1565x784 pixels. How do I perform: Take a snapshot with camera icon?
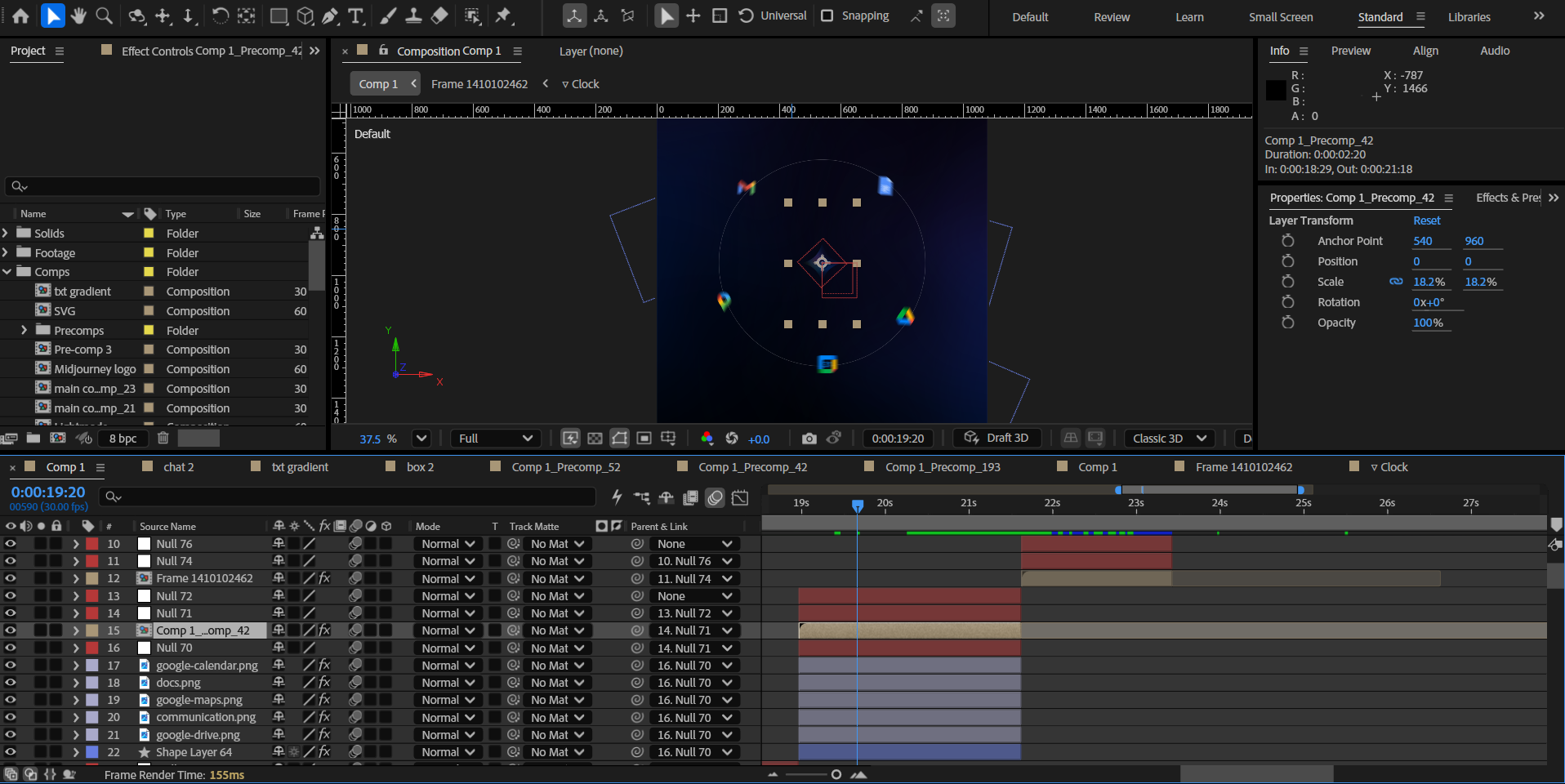coord(809,439)
